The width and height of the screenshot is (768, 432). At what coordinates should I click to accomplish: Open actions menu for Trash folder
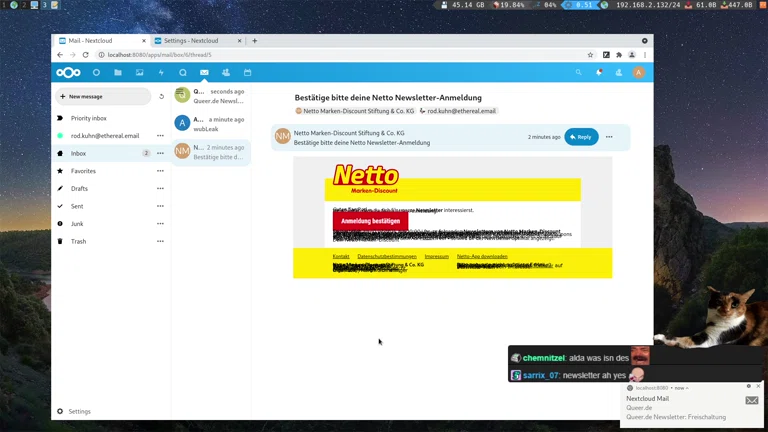[160, 241]
